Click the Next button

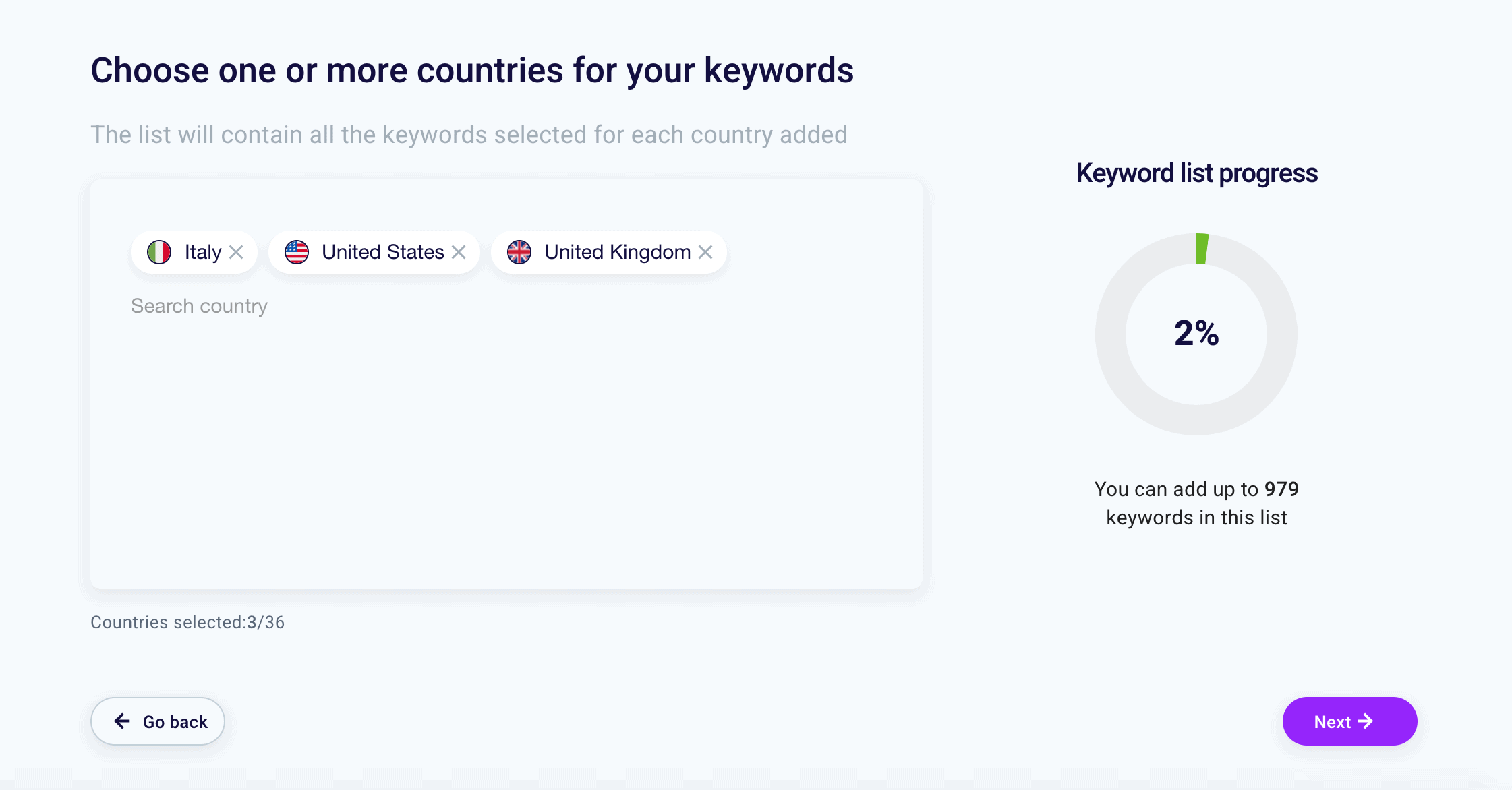tap(1349, 721)
